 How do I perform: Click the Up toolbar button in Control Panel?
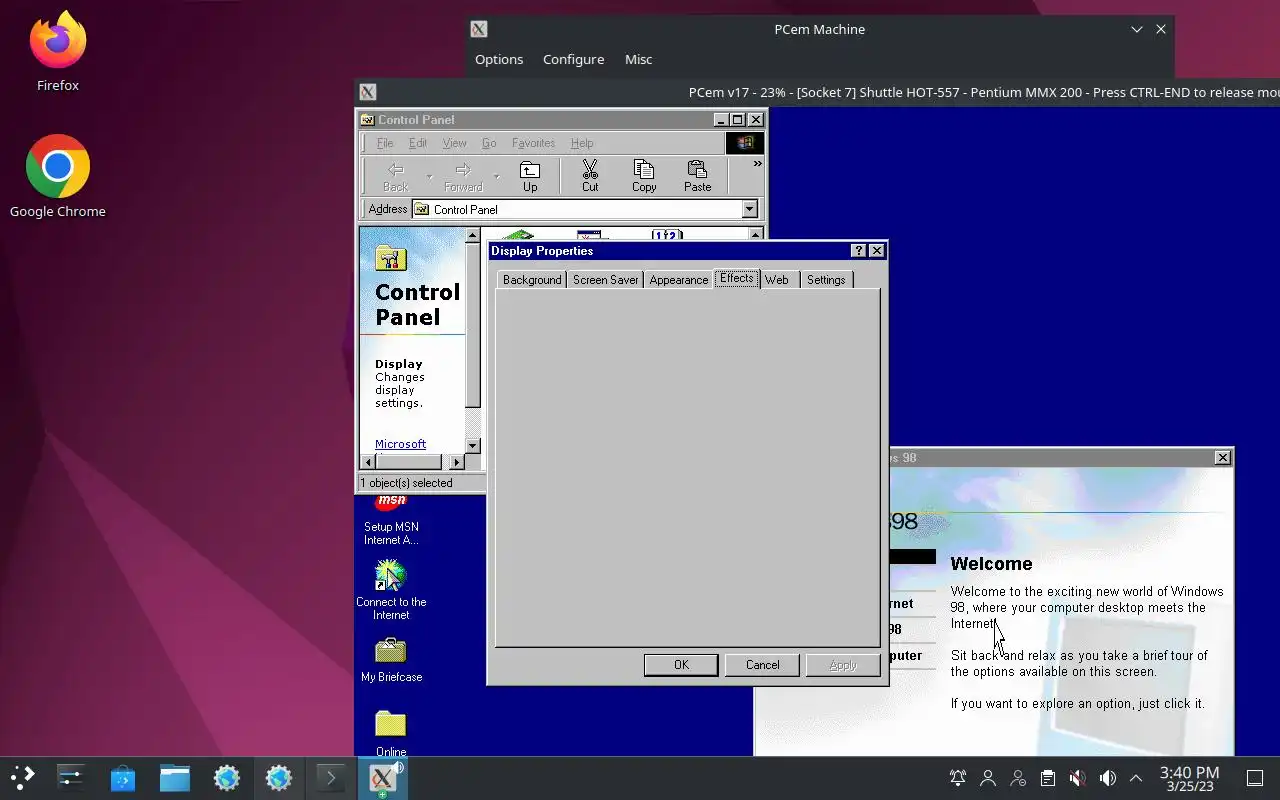[530, 176]
